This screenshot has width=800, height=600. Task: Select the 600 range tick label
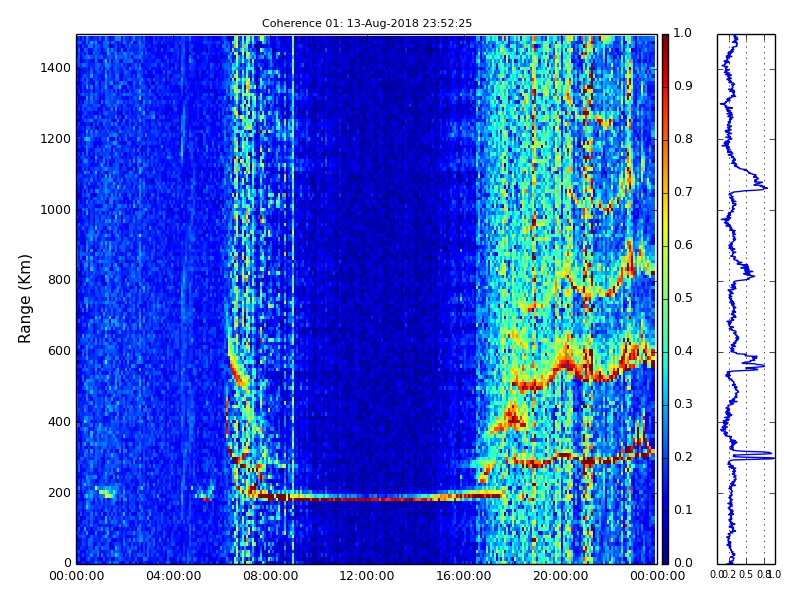[x=59, y=351]
